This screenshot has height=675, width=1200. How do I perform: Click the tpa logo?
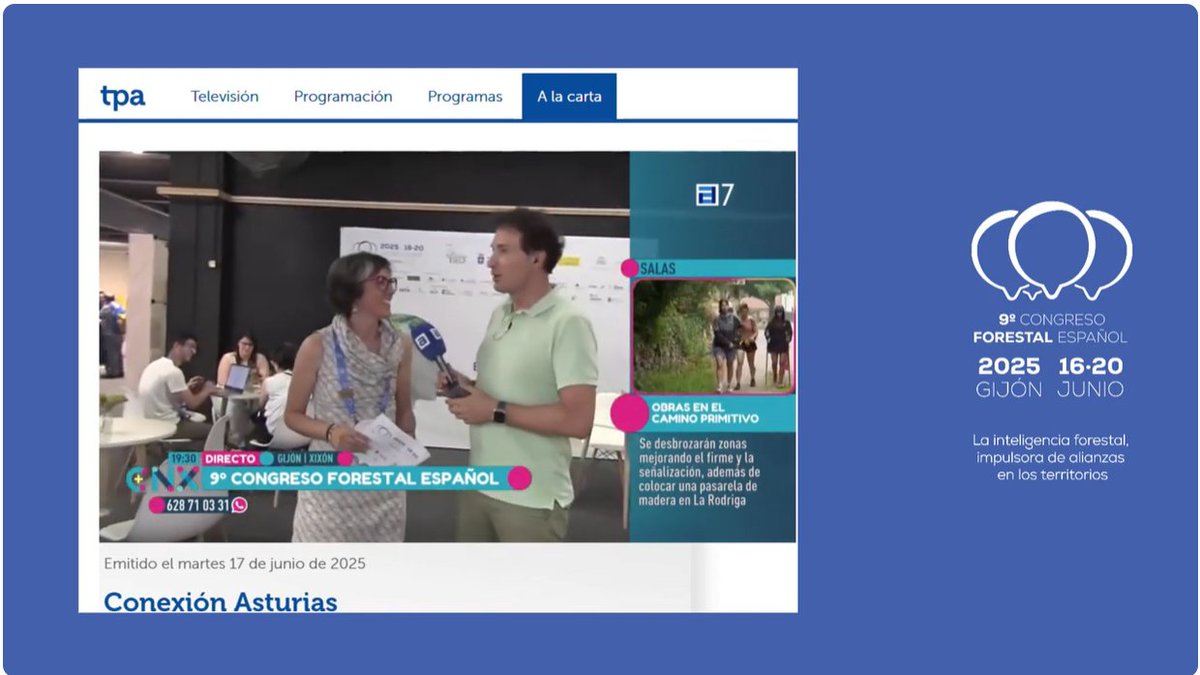[x=122, y=97]
